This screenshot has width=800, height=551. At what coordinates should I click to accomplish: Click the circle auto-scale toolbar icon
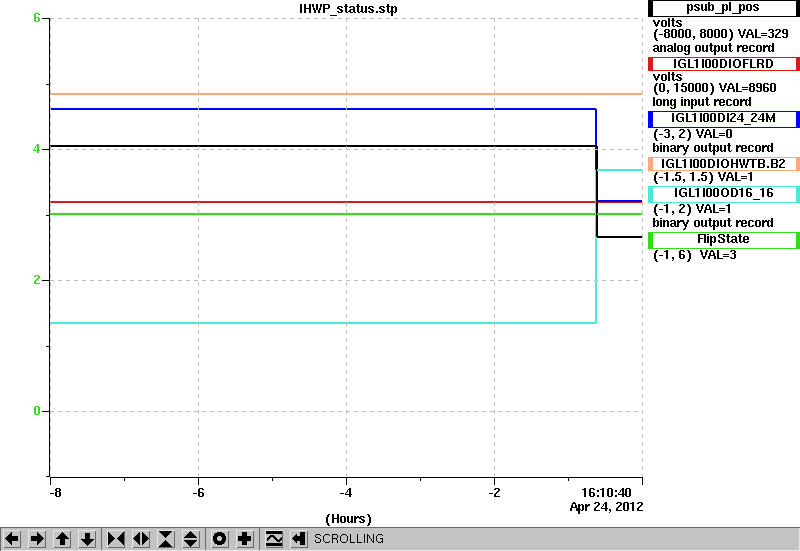click(x=220, y=539)
